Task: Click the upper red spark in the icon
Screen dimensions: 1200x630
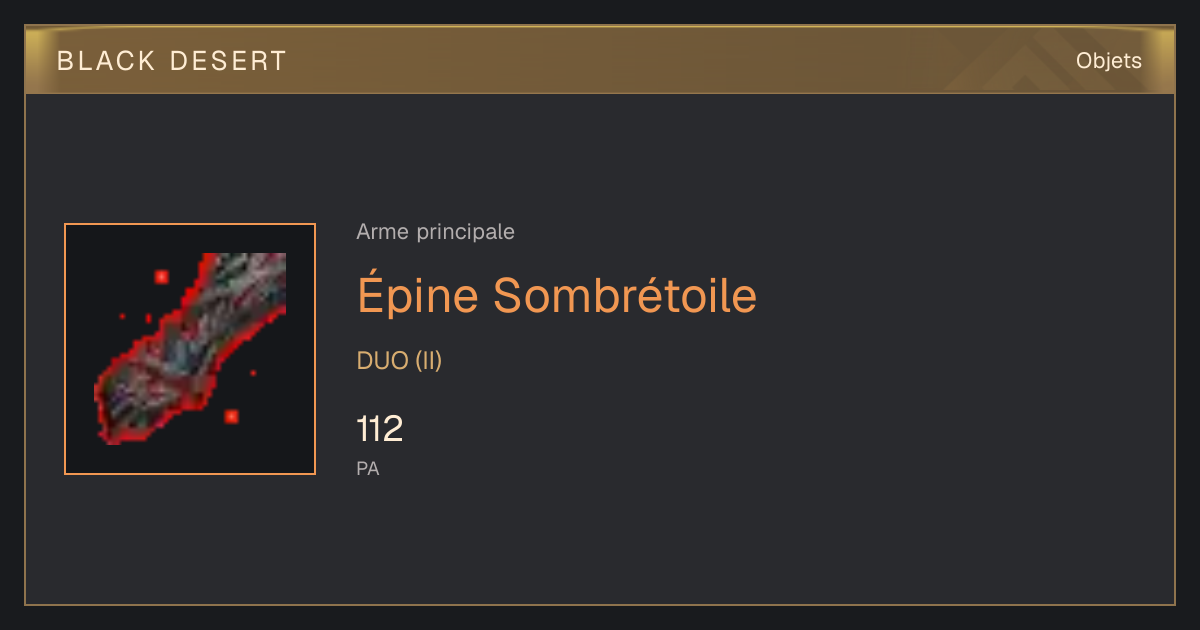Action: 161,276
